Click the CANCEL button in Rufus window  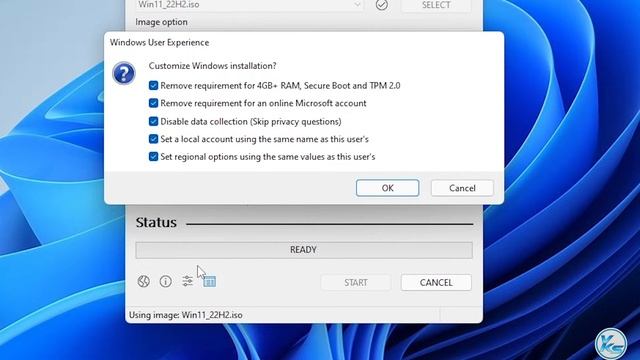click(x=436, y=282)
